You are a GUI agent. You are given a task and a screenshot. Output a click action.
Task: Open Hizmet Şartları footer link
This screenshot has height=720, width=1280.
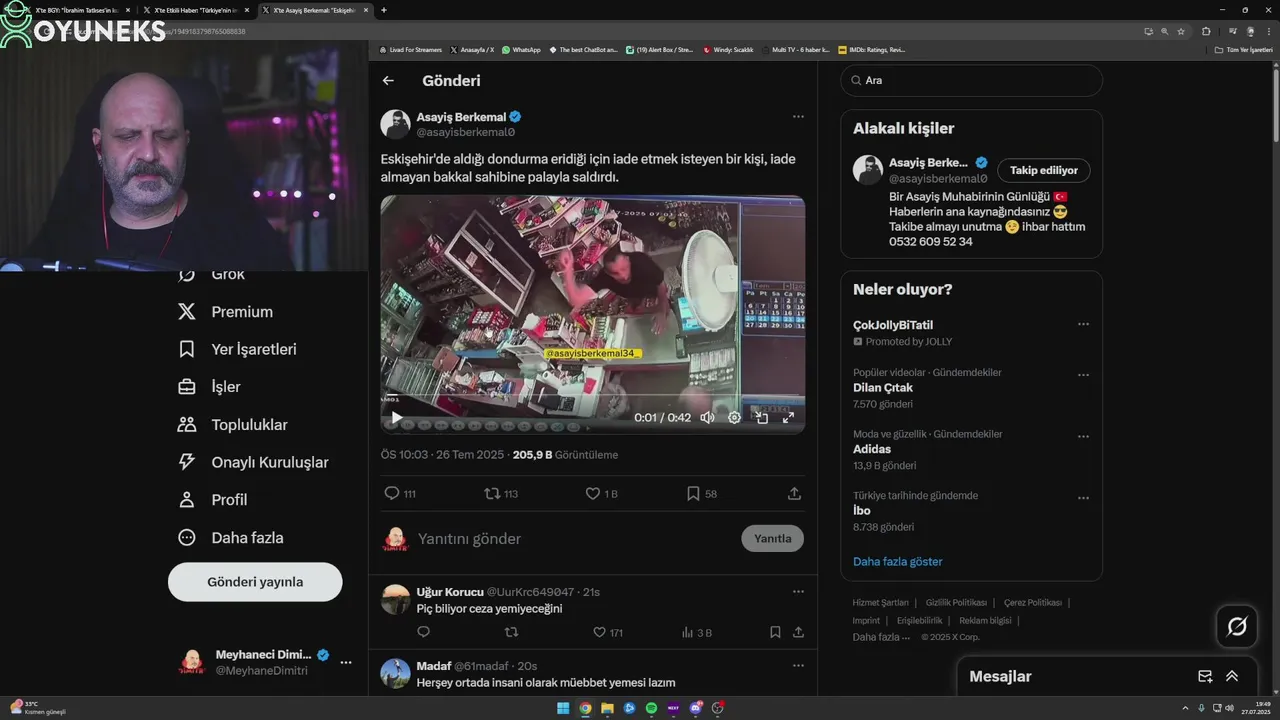880,603
